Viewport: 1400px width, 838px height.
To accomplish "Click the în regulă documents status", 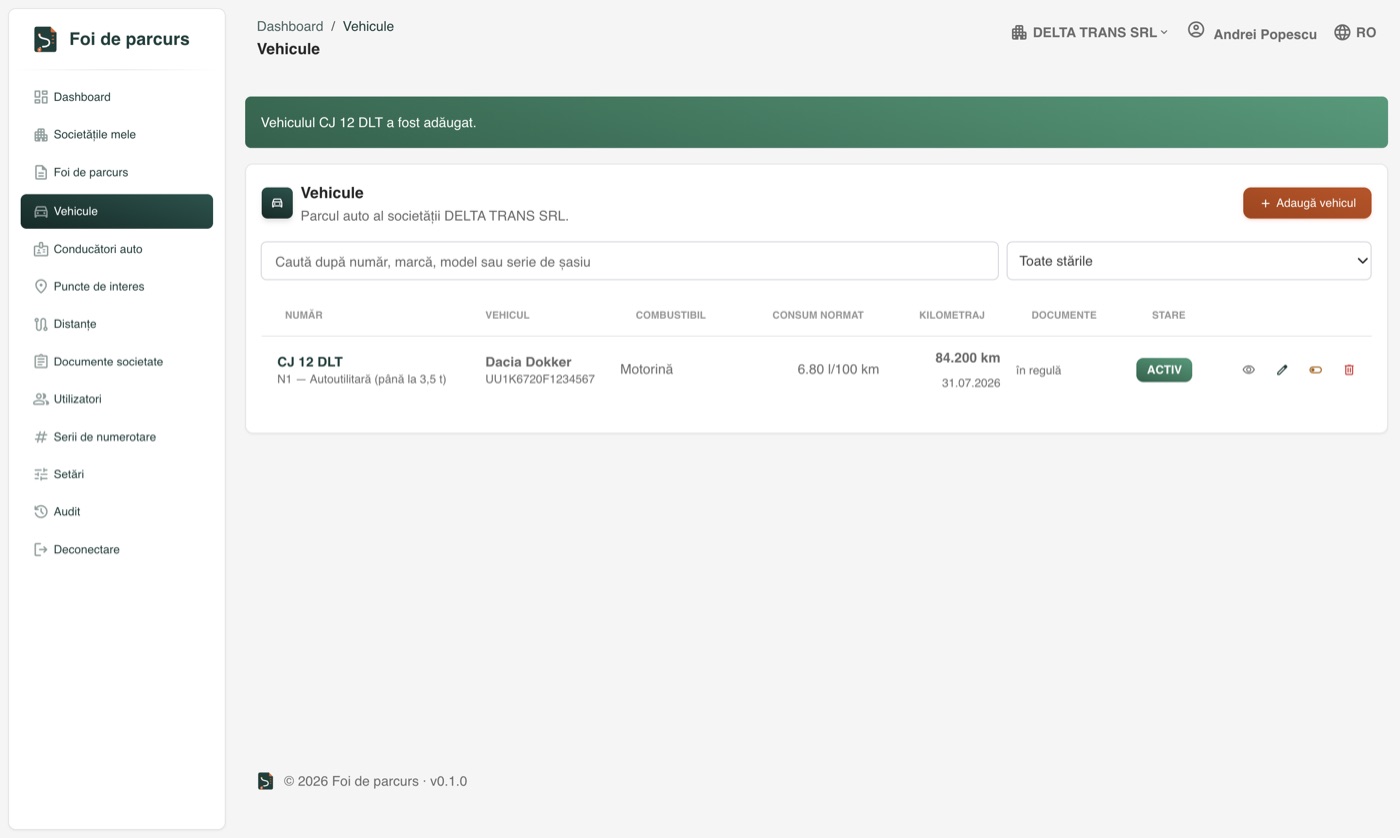I will click(1038, 370).
